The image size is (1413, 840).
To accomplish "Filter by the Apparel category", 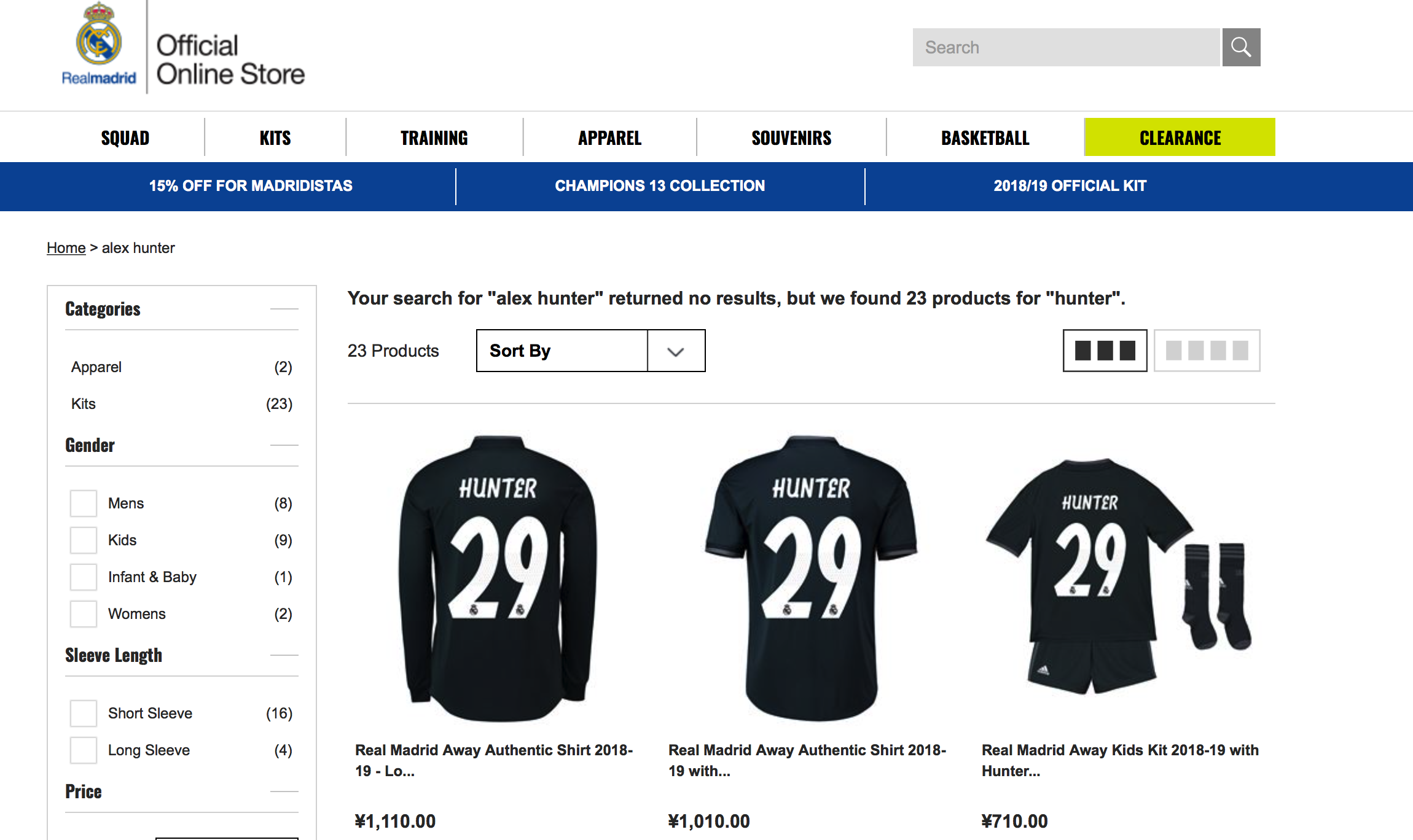I will (x=96, y=367).
